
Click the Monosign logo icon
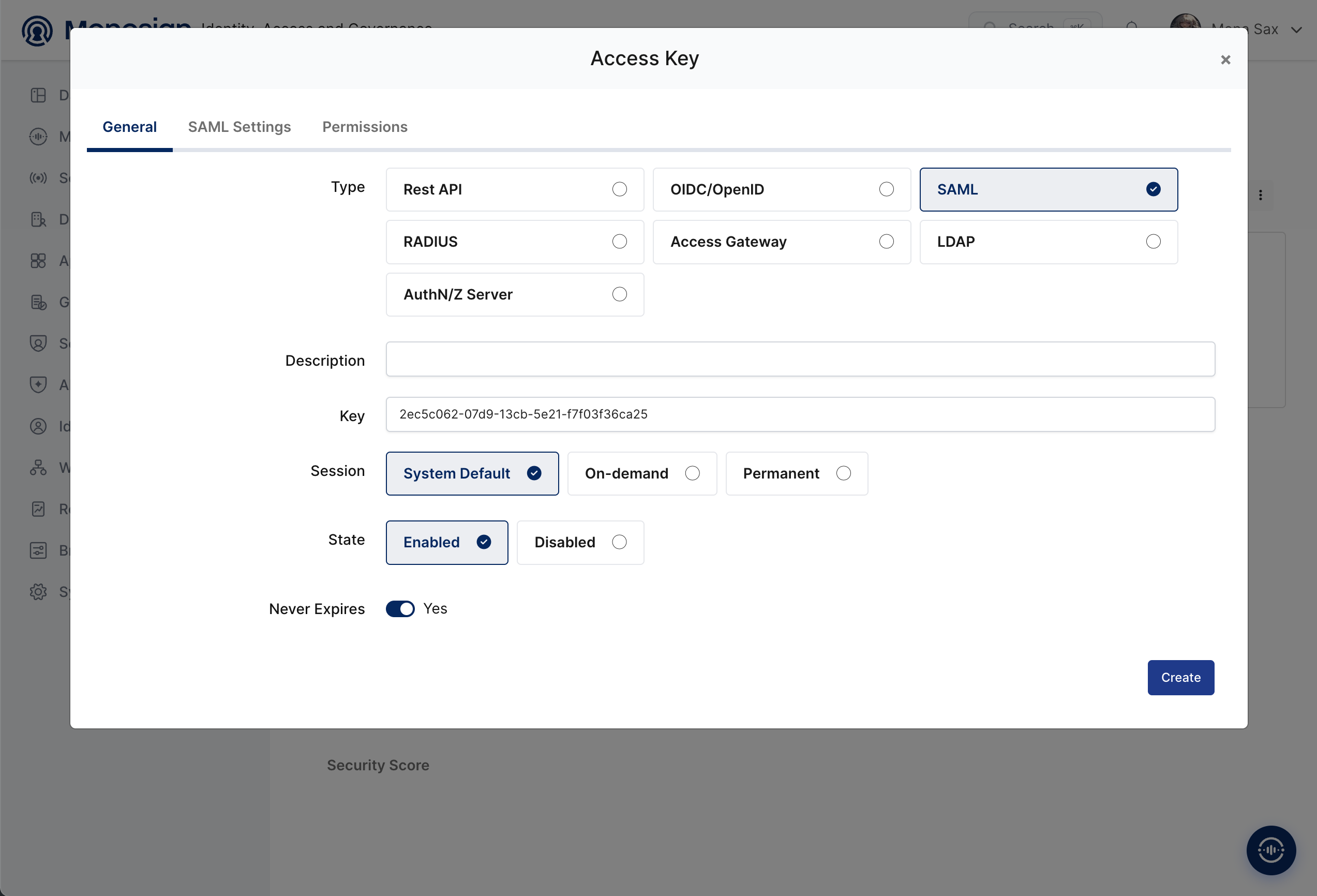click(x=37, y=31)
